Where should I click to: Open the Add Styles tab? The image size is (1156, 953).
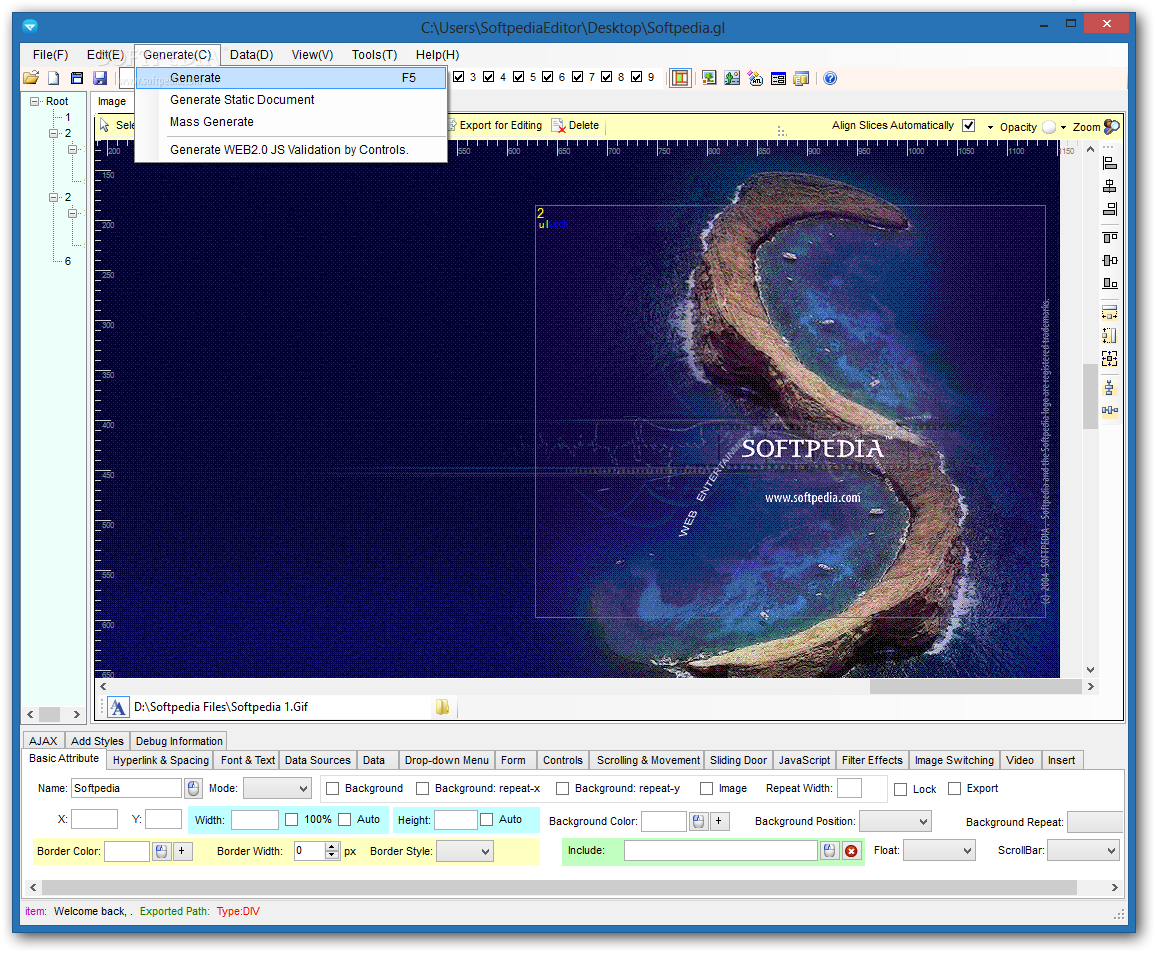tap(97, 741)
